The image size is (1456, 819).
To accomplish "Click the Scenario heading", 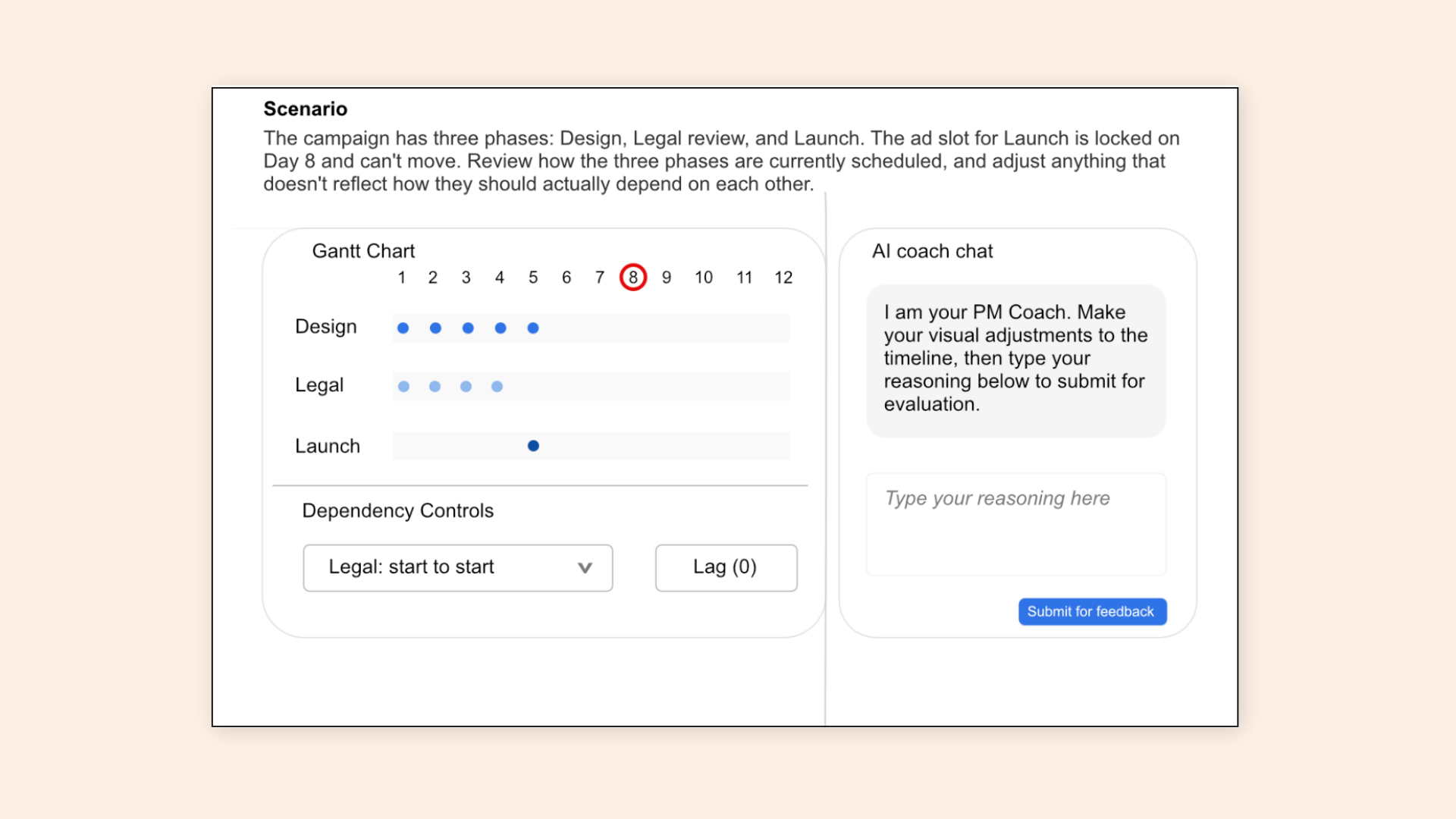I will tap(305, 109).
